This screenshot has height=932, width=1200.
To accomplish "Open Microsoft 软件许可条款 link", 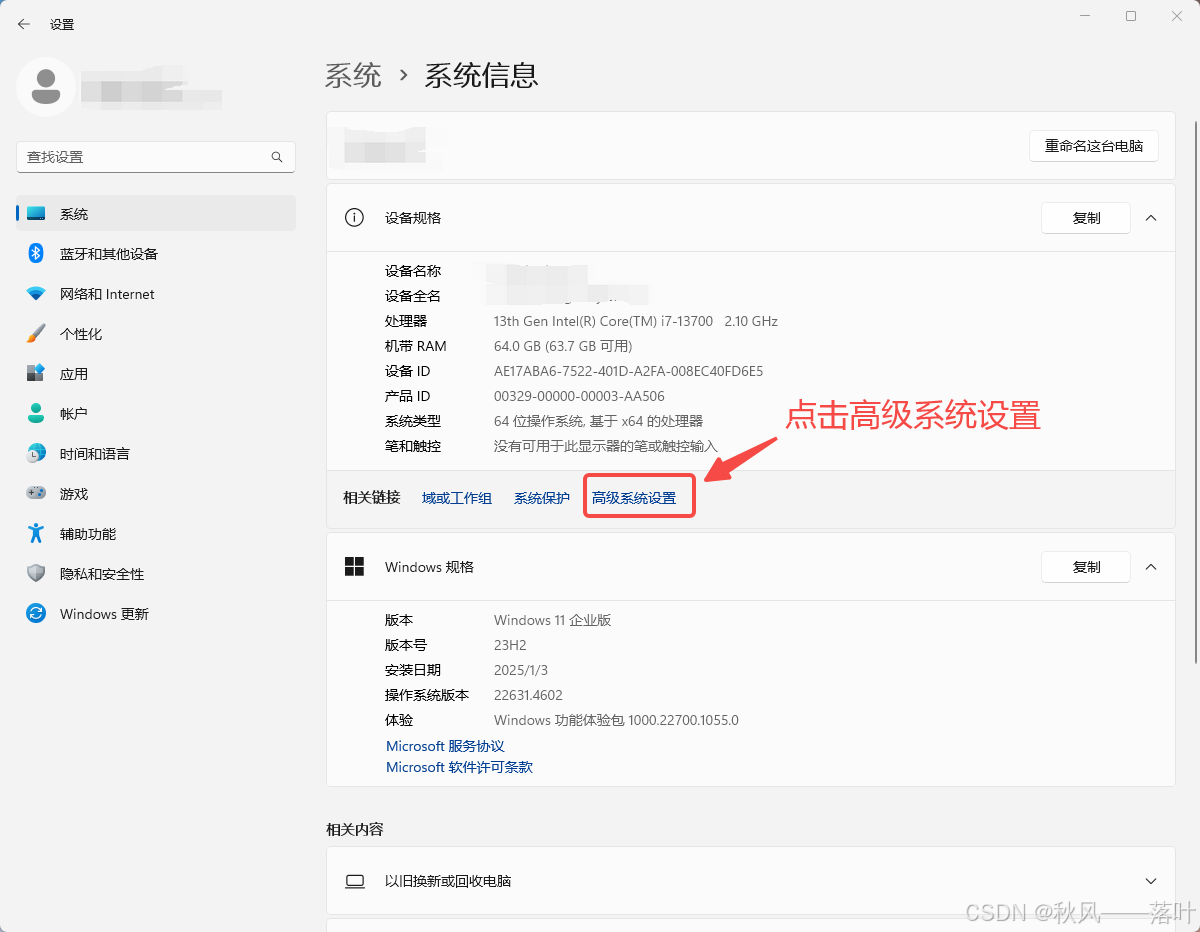I will (x=459, y=767).
